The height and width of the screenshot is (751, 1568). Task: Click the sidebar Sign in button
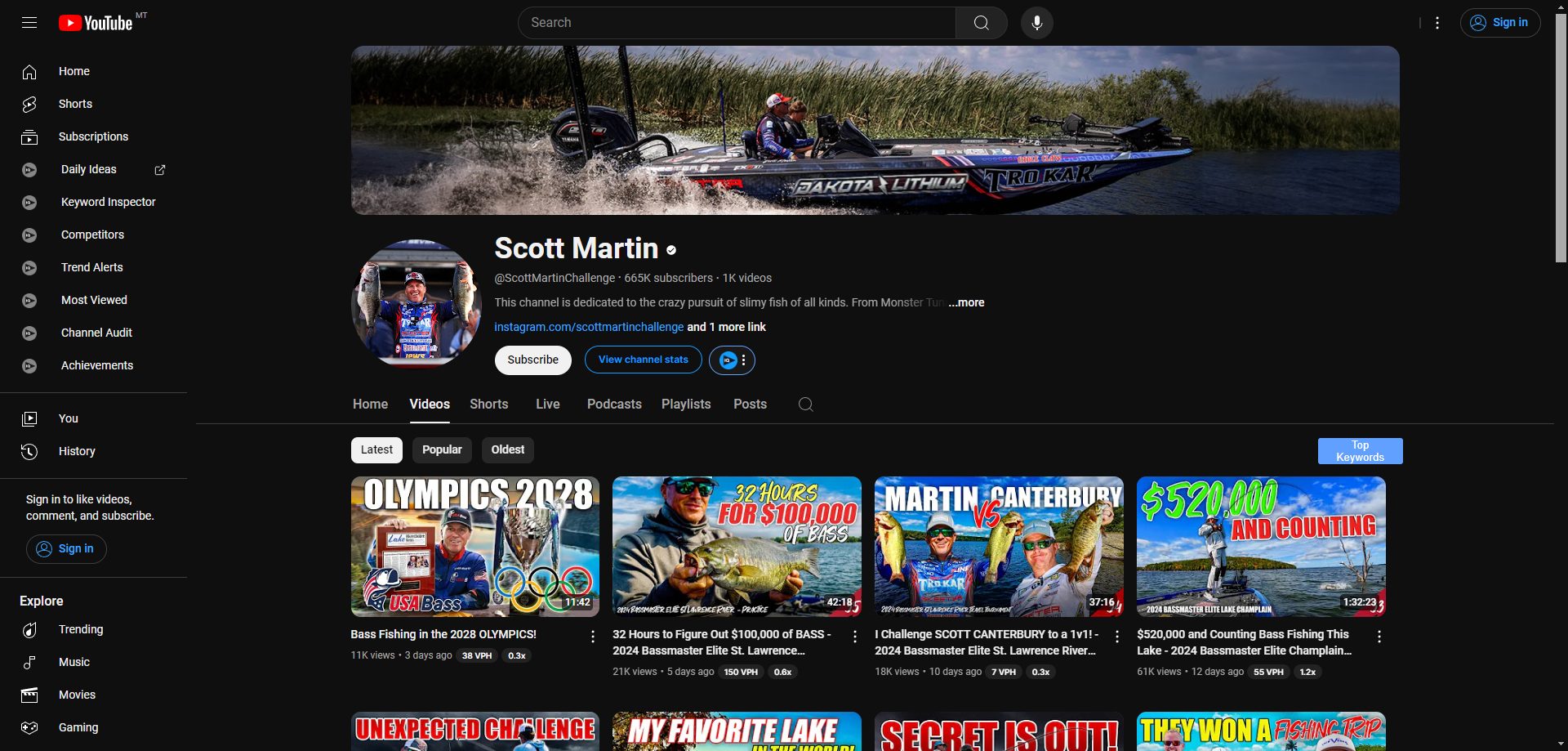(x=66, y=549)
